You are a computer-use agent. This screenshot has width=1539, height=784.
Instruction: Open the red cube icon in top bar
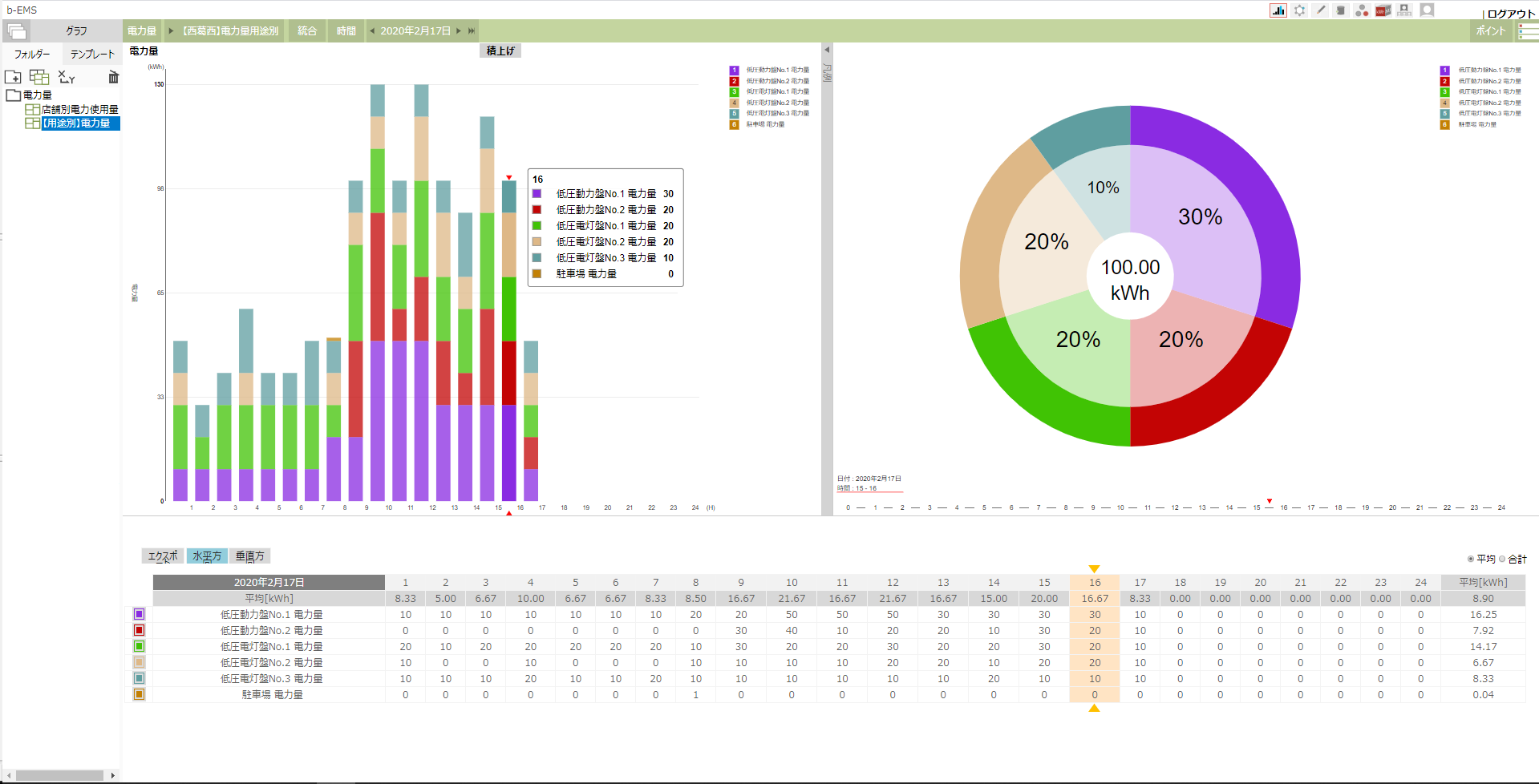(x=1383, y=10)
